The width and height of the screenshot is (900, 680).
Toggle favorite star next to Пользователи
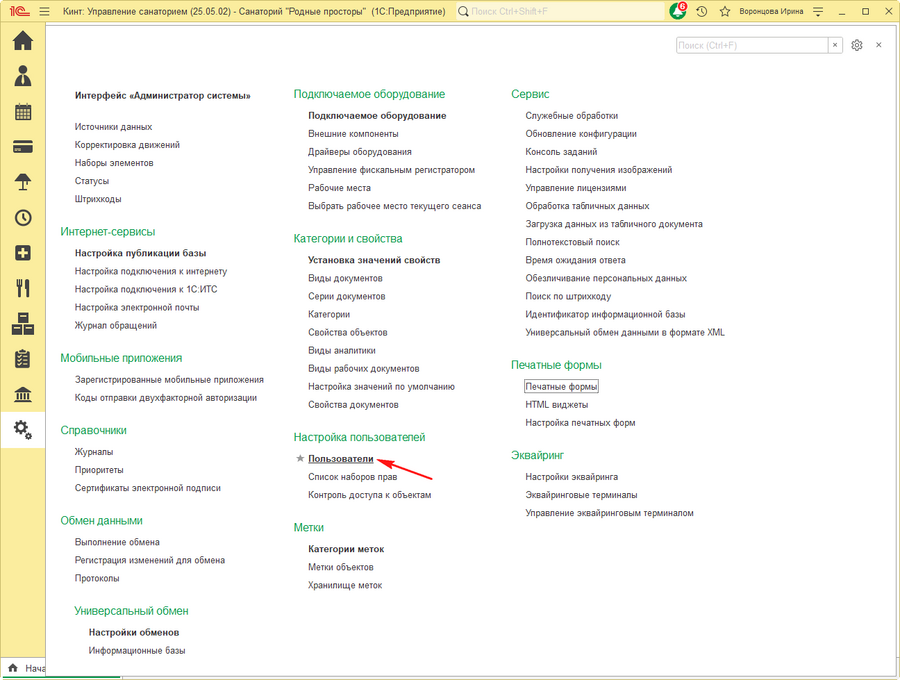click(300, 458)
